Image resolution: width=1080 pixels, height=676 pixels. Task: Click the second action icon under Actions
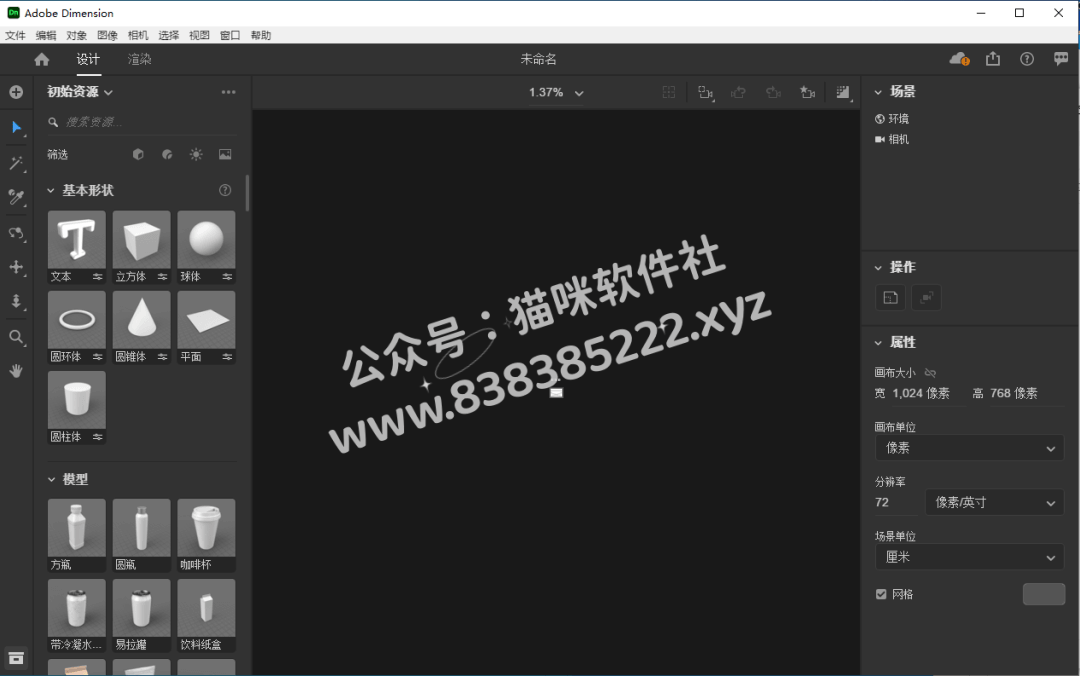click(x=926, y=298)
